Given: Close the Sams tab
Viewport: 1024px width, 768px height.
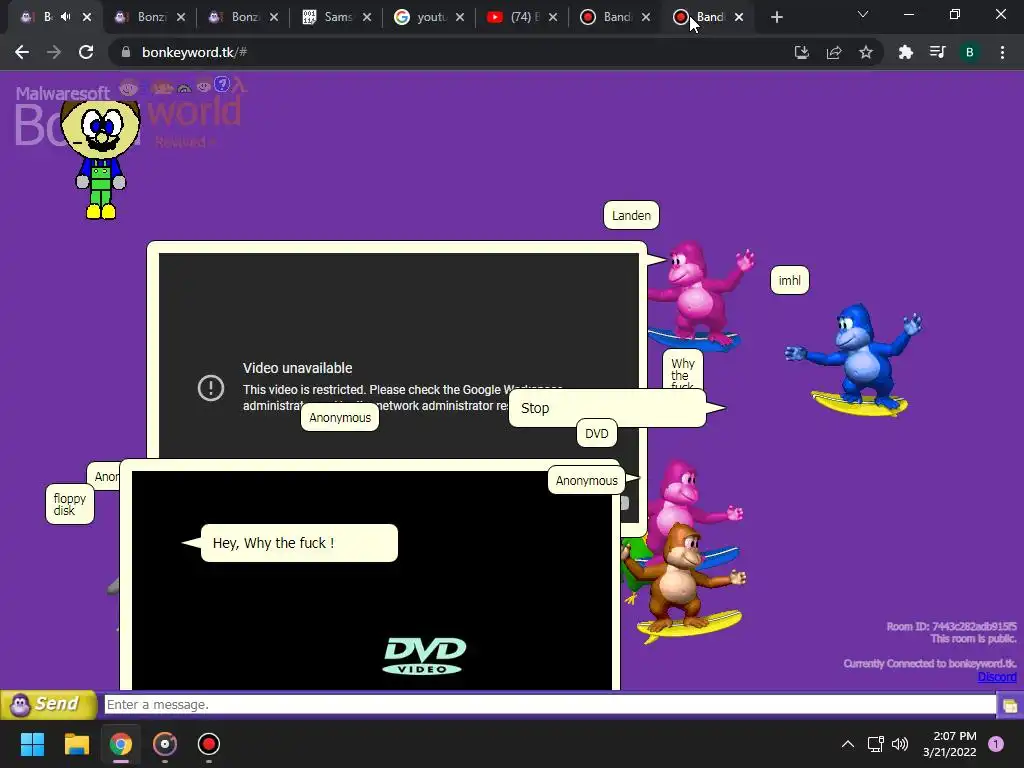Looking at the screenshot, I should click(x=367, y=17).
